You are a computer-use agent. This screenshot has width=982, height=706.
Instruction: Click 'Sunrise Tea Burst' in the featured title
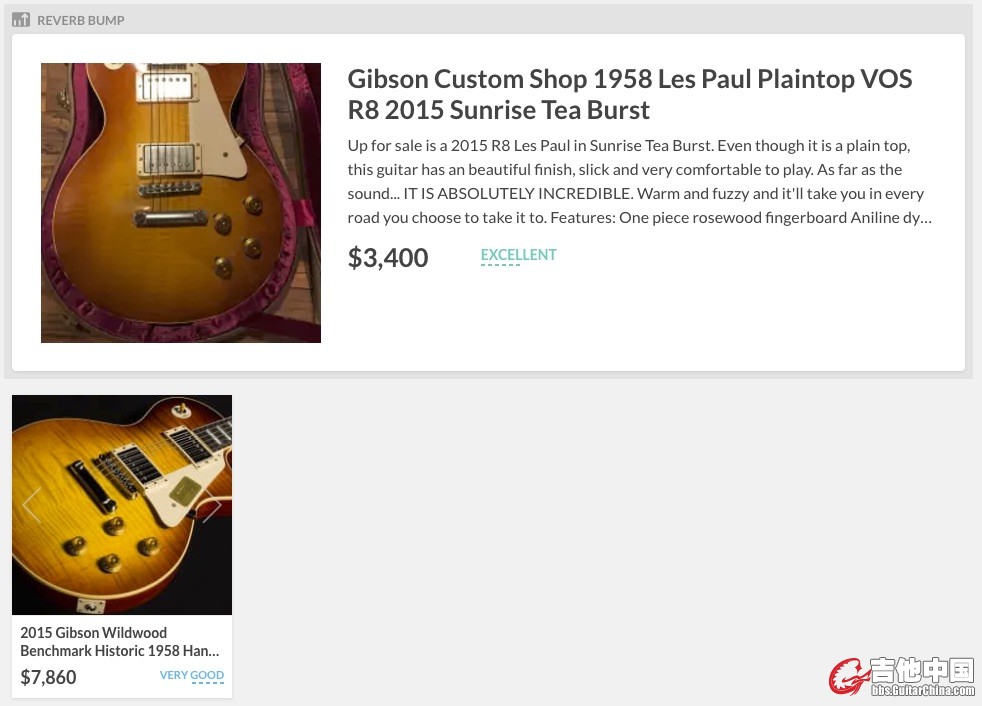click(550, 110)
